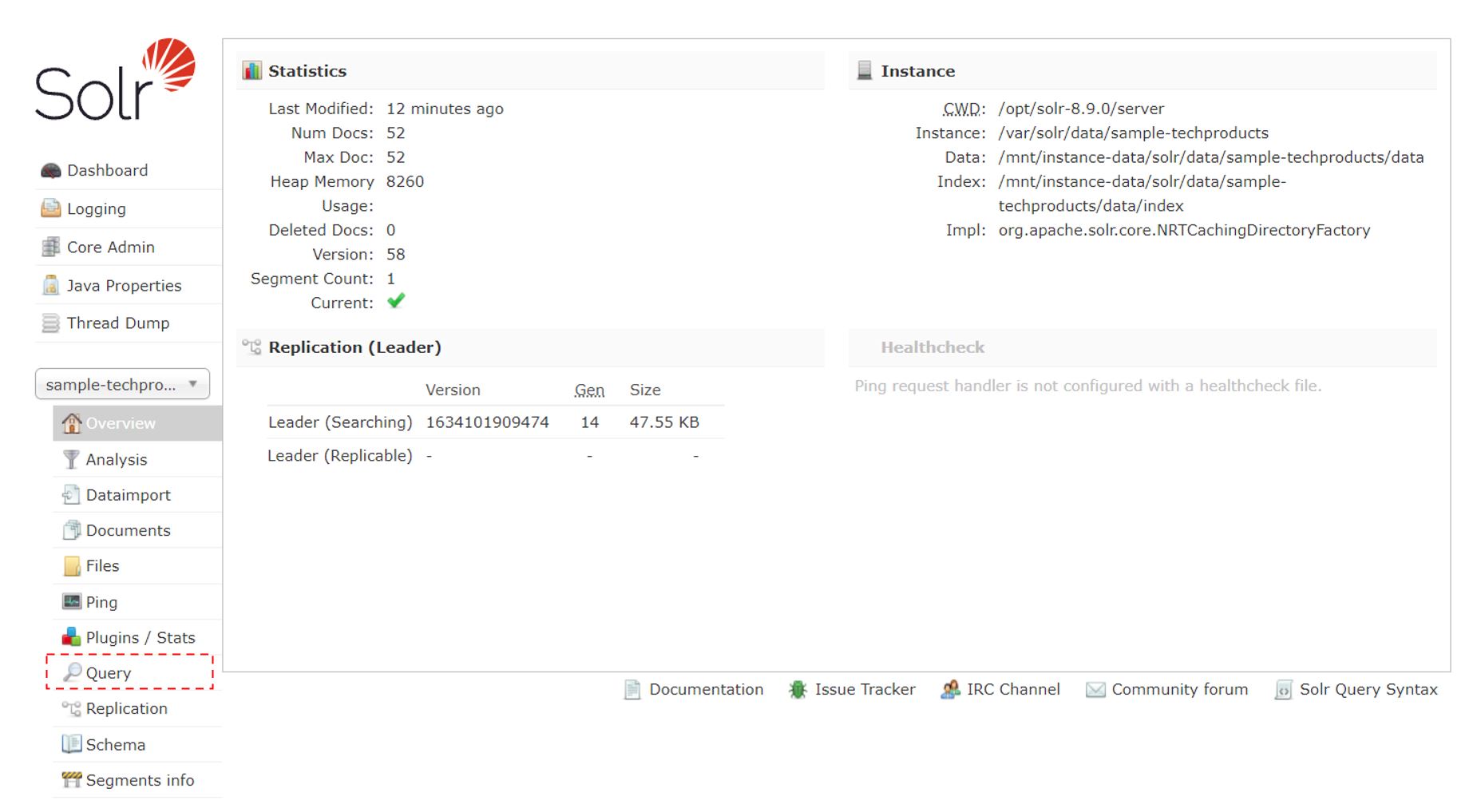Go to the Documents page
The image size is (1477, 812).
pos(128,531)
